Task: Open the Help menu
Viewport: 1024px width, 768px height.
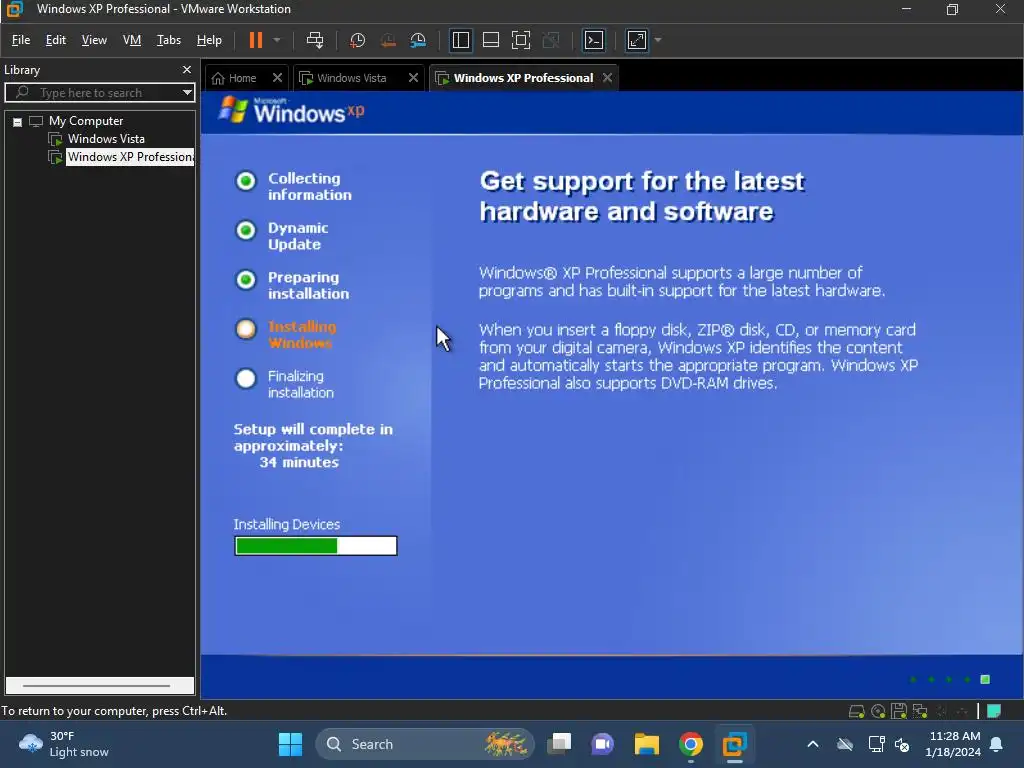Action: click(x=209, y=40)
